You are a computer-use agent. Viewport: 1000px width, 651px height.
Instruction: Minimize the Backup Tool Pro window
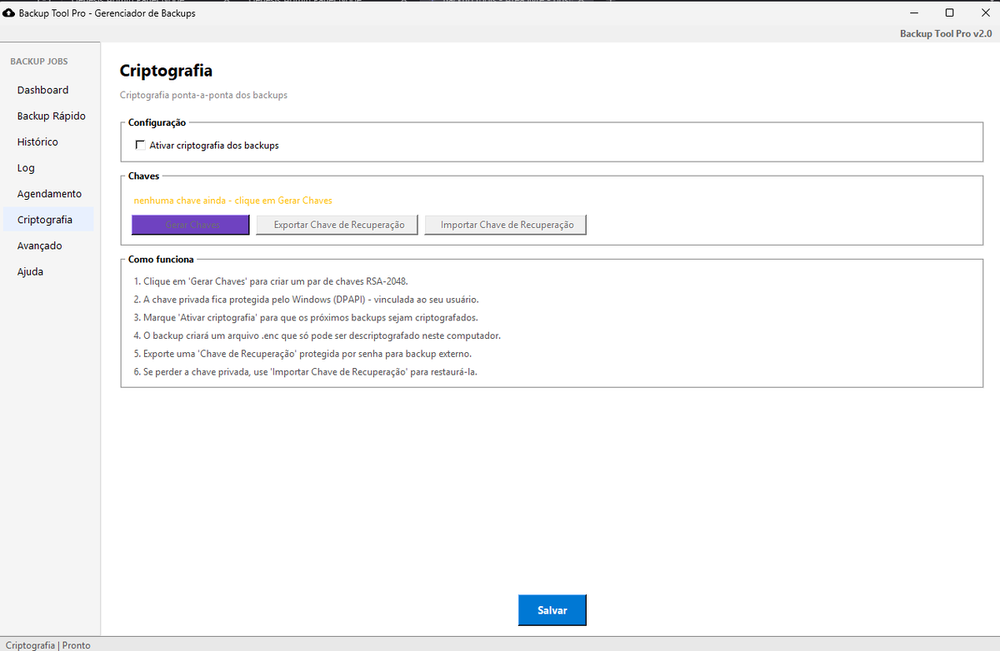tap(914, 13)
